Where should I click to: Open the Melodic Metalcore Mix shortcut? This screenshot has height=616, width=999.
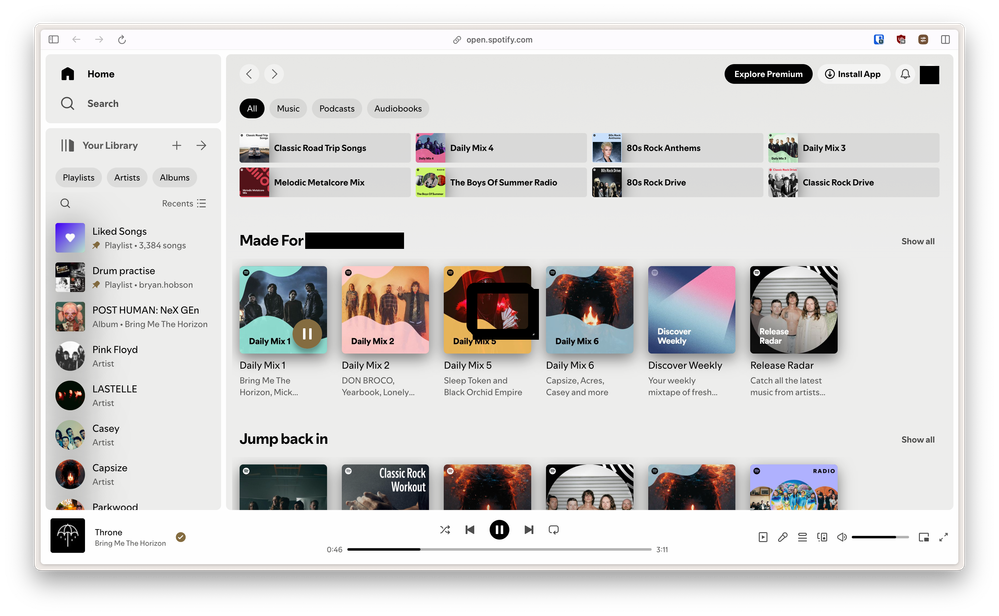tap(325, 182)
